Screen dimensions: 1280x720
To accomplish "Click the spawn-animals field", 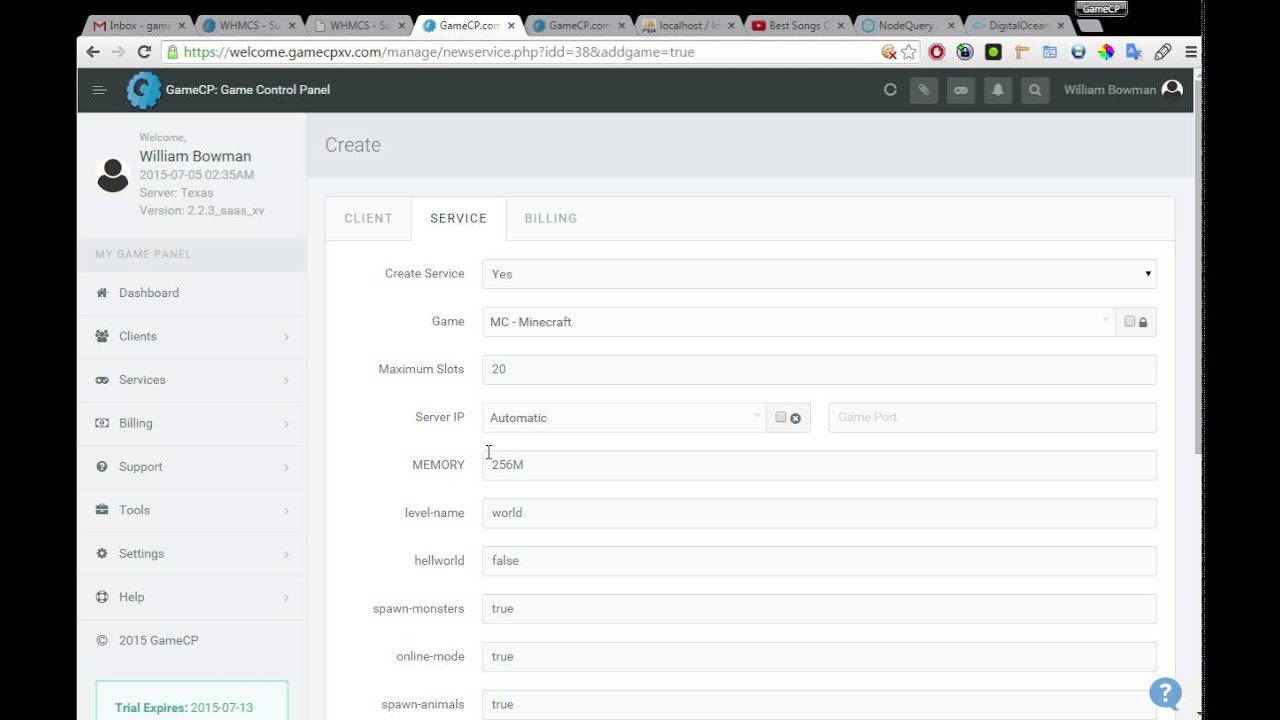I will [819, 705].
